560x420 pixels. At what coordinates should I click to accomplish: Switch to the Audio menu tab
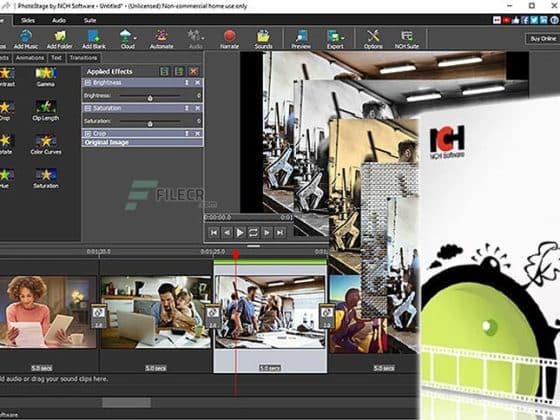click(59, 20)
